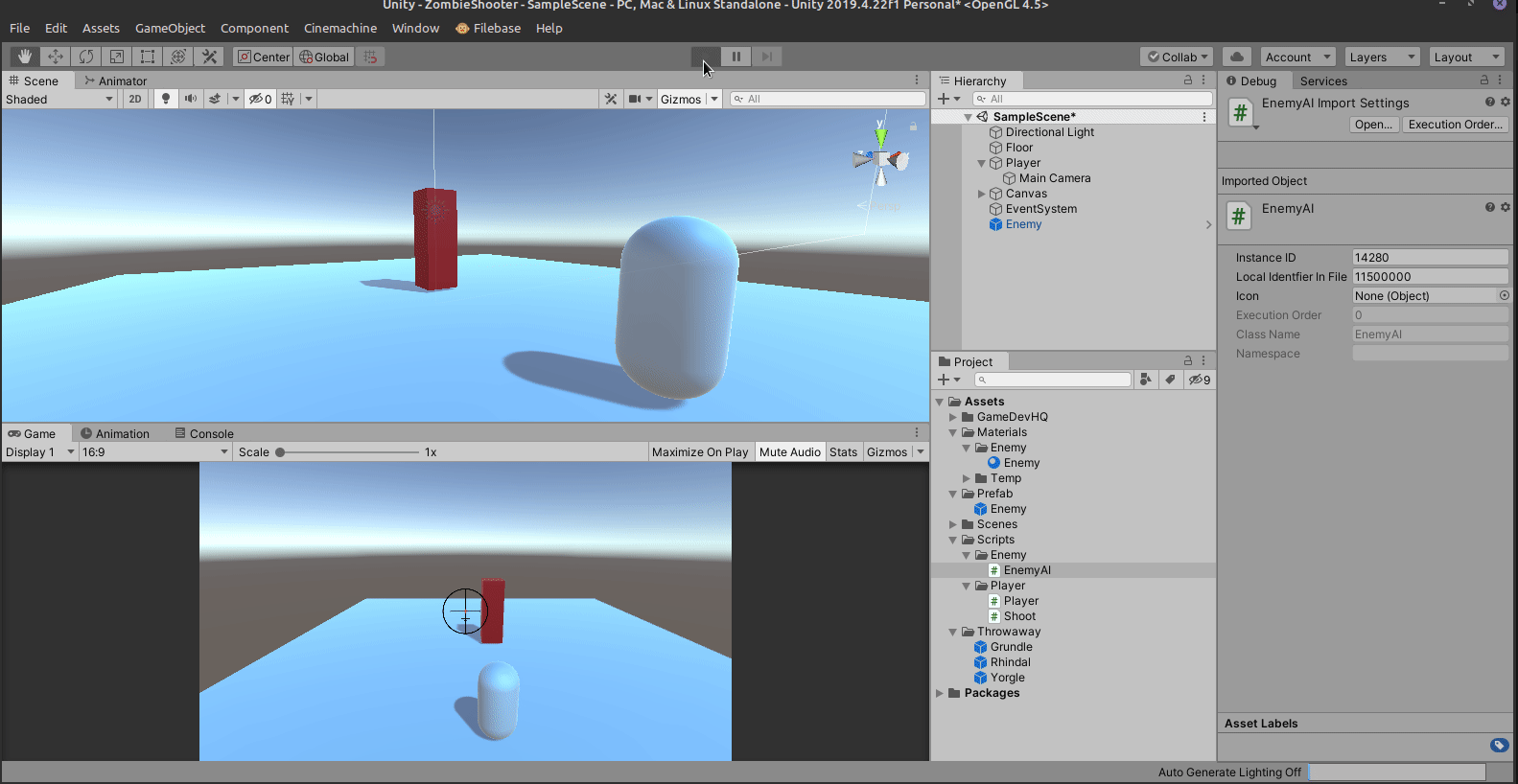The image size is (1518, 784).
Task: Click the Step frame button
Action: click(x=767, y=57)
